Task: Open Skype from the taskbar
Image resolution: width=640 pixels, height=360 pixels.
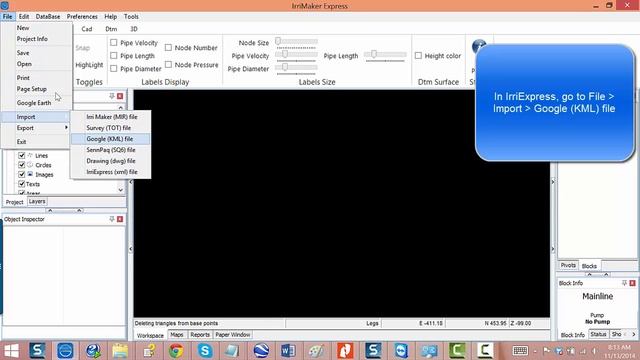Action: (x=205, y=351)
